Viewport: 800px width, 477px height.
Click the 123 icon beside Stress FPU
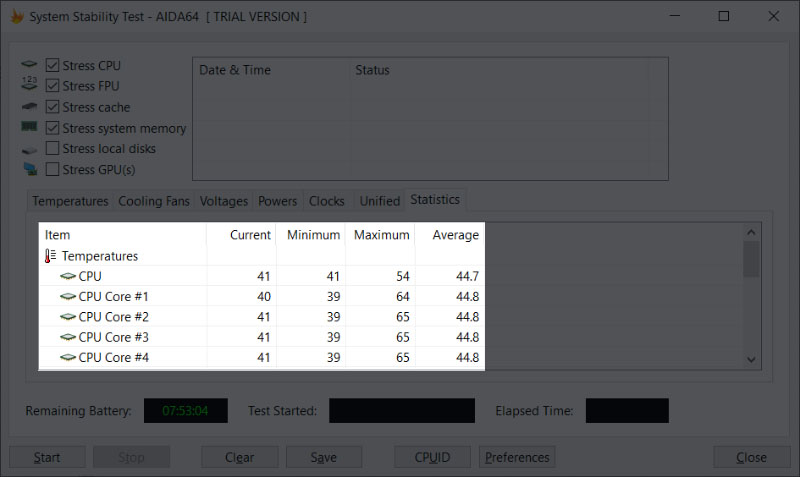point(29,83)
